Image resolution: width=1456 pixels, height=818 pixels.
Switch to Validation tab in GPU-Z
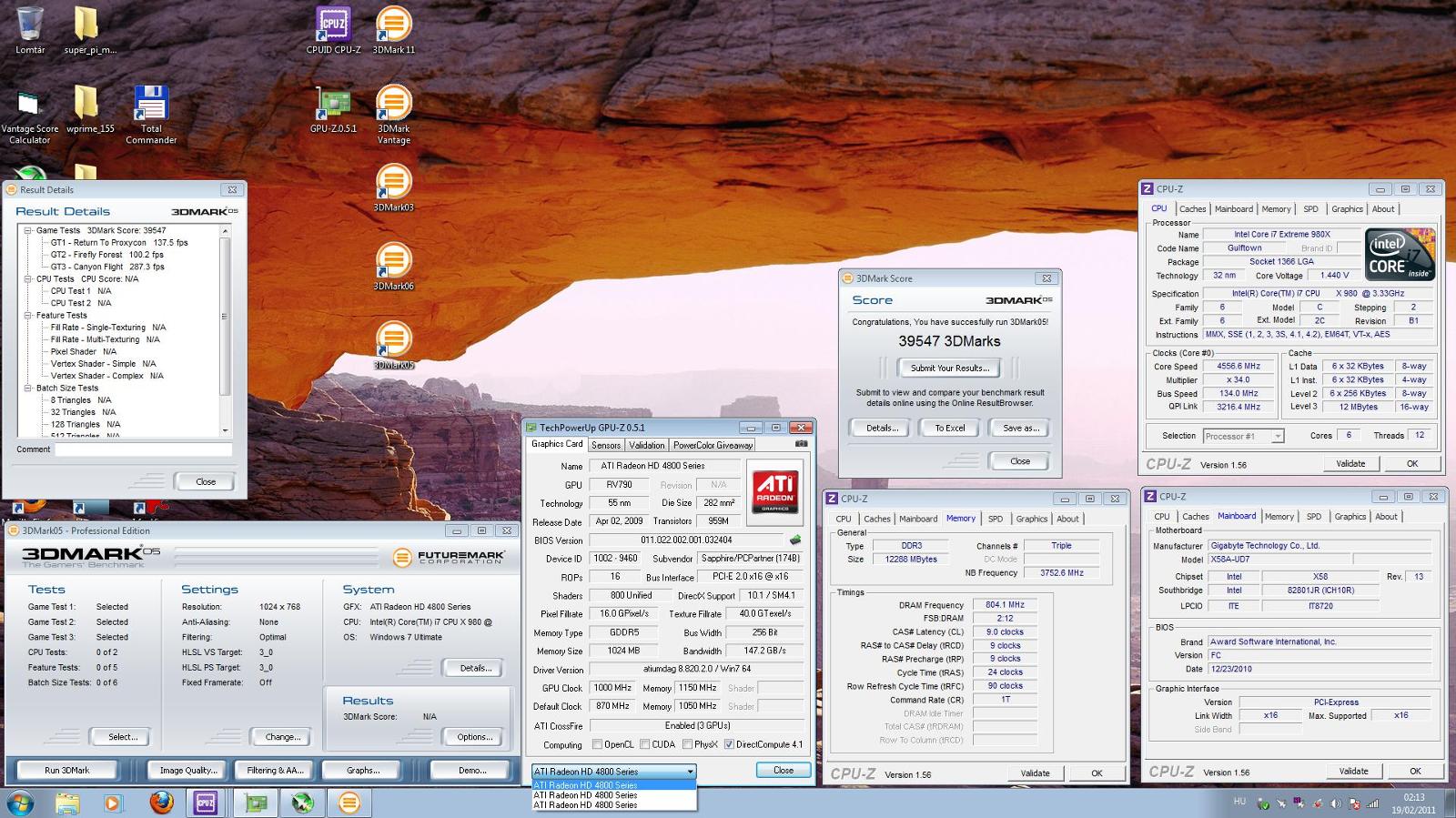coord(647,445)
